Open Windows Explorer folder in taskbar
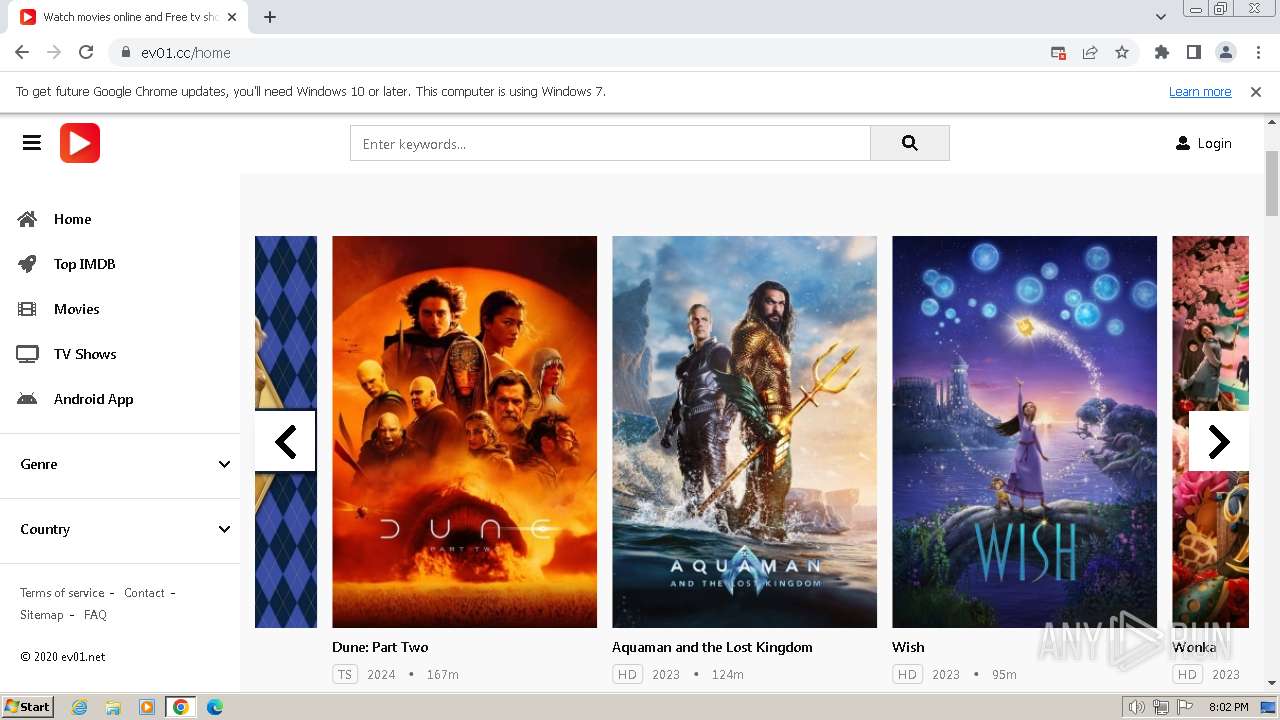 pos(113,707)
